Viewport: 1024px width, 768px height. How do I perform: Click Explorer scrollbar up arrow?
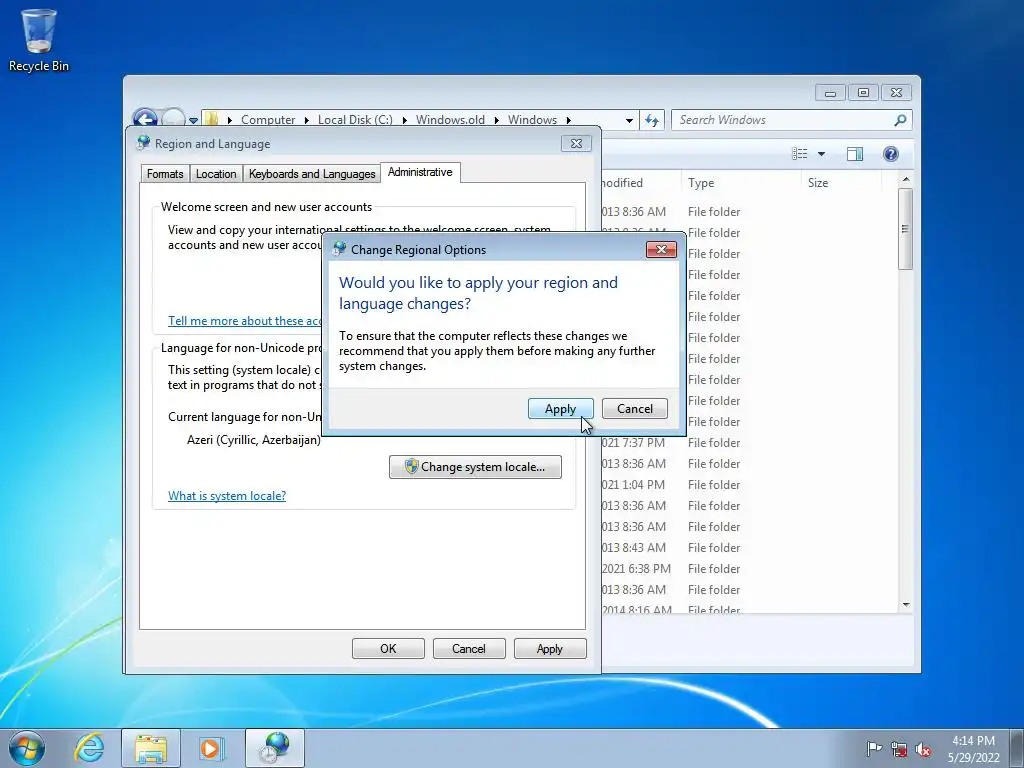[906, 179]
